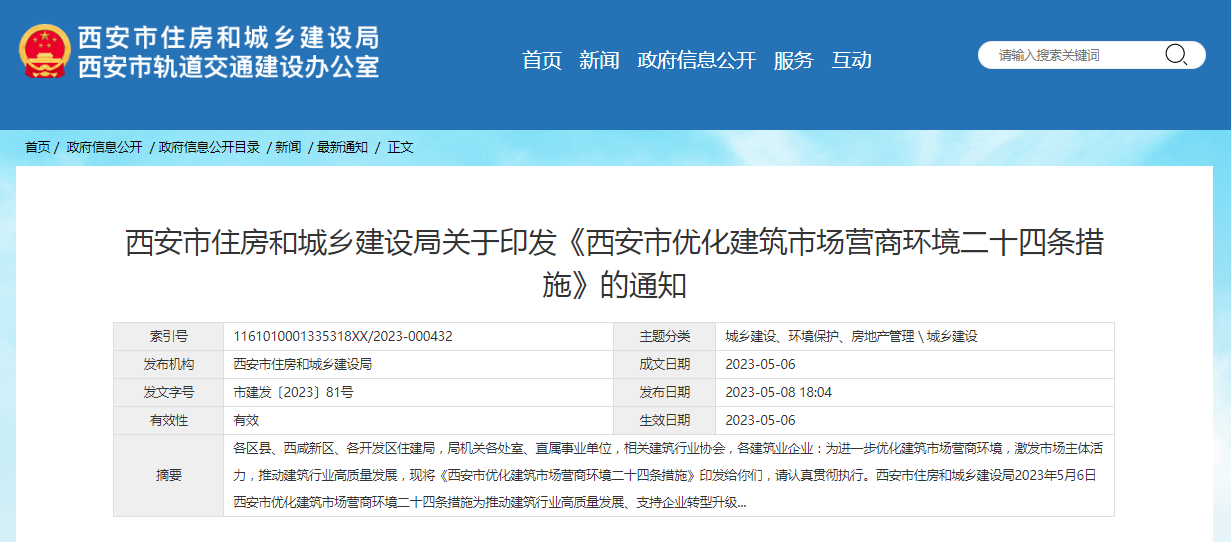Screen dimensions: 1231x542
Task: Click the 正文 breadcrumb item
Action: point(400,147)
